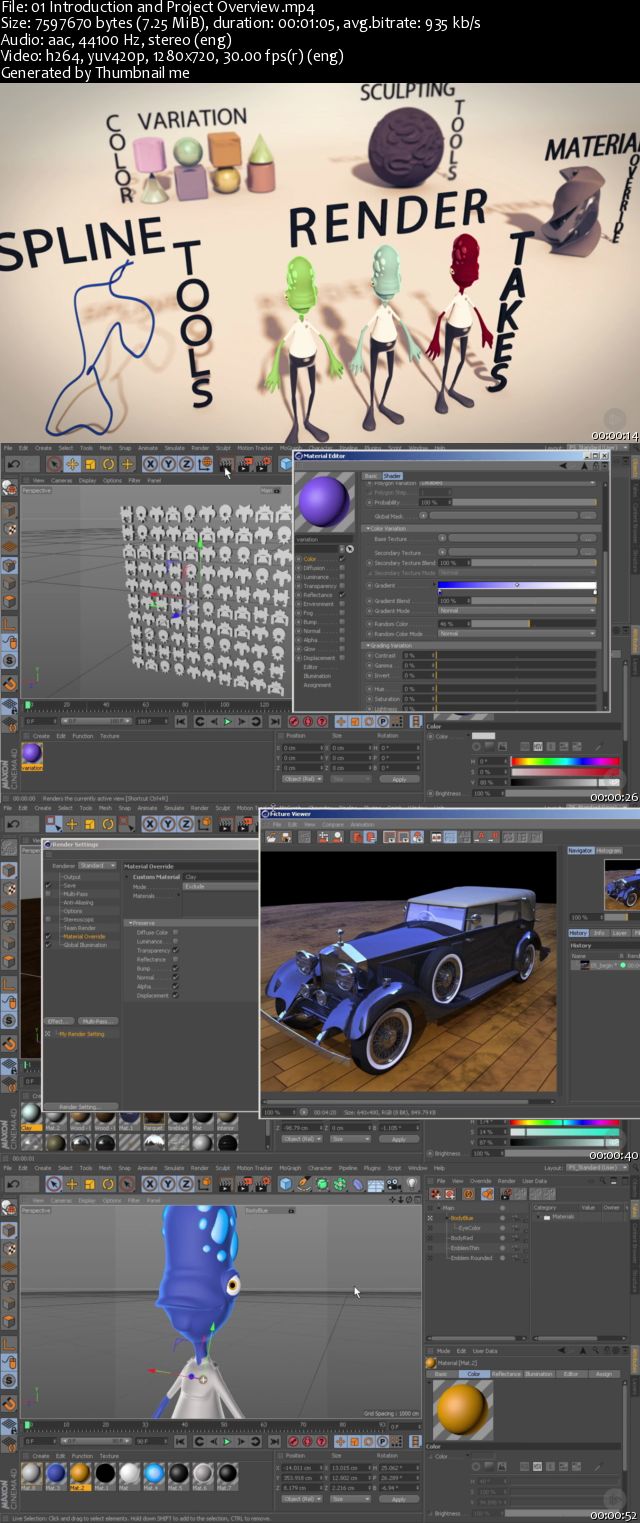This screenshot has height=1523, width=640.
Task: Play animation in blue alien frame timeline
Action: click(x=227, y=1440)
